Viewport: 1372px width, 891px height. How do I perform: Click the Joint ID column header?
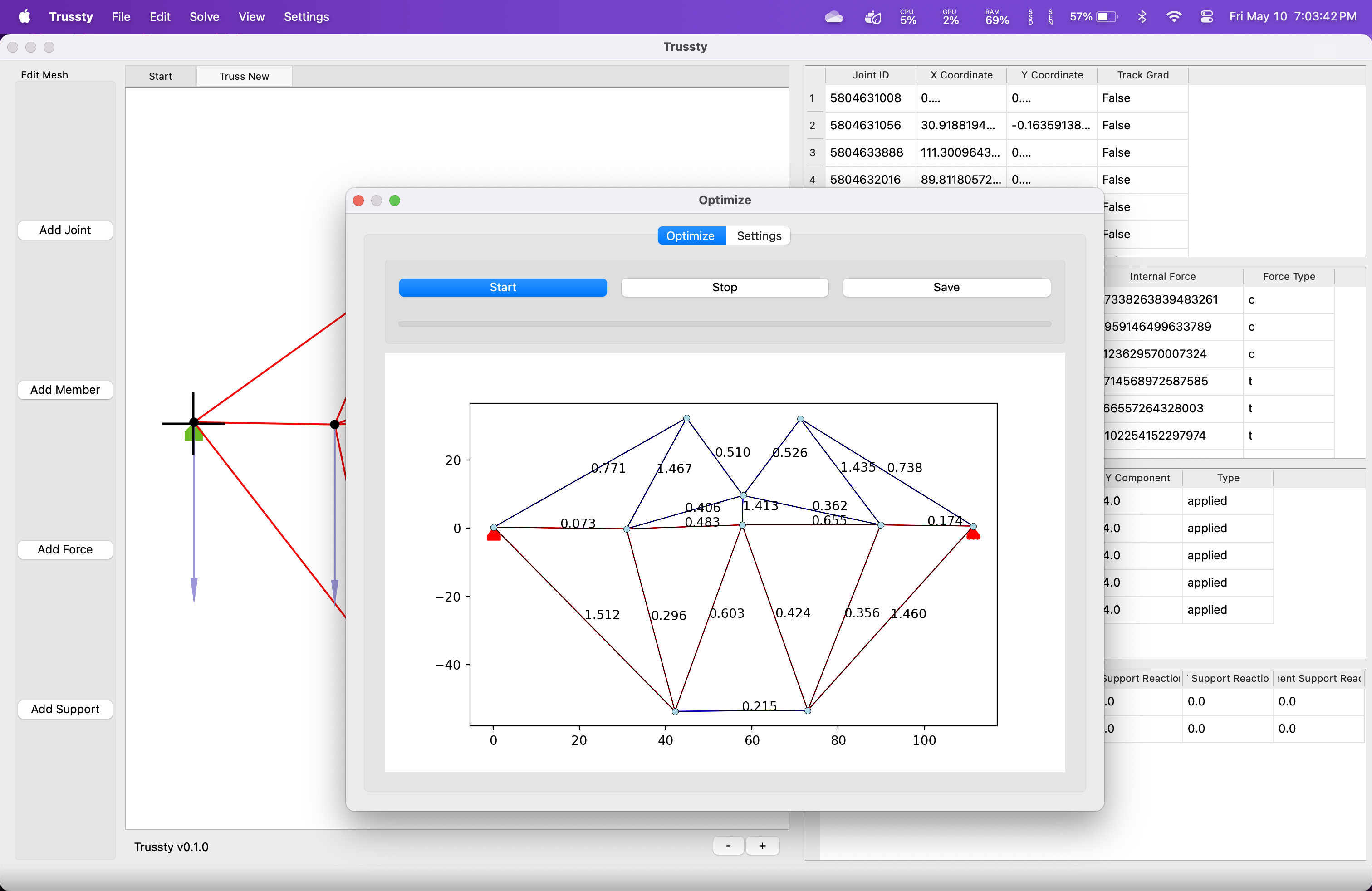[x=871, y=75]
